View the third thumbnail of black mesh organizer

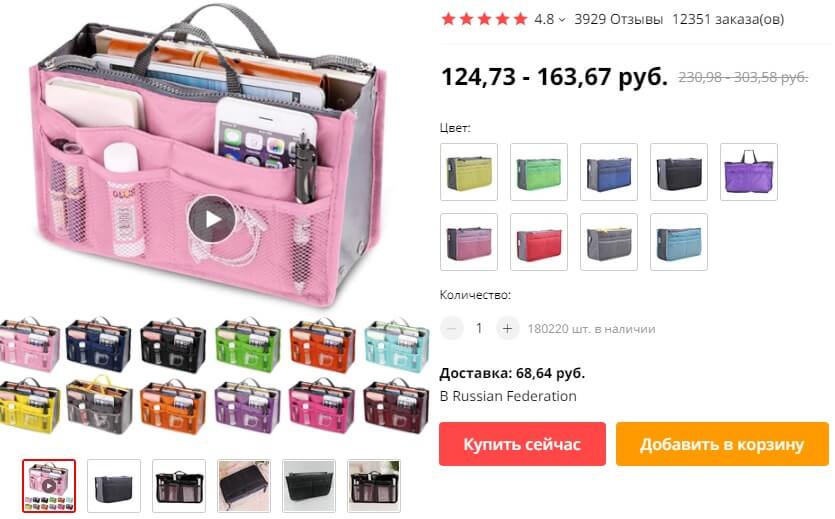click(179, 485)
